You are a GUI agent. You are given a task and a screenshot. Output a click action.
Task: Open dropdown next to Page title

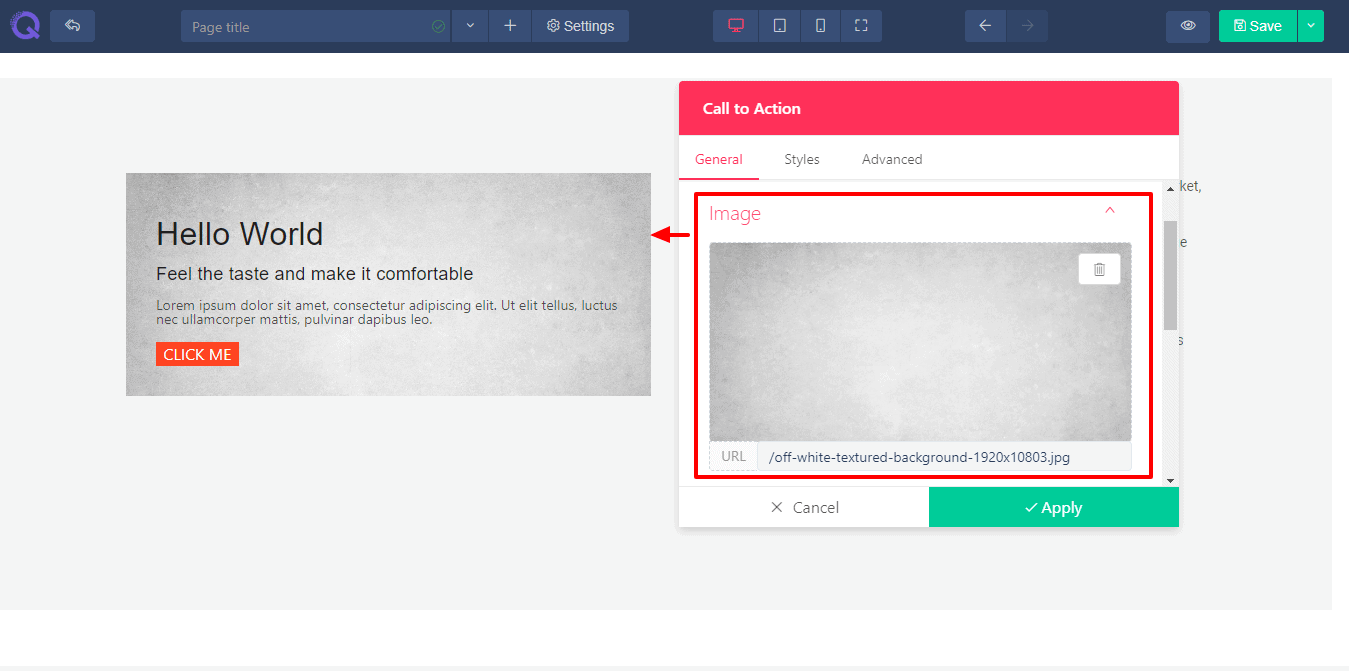pyautogui.click(x=470, y=26)
